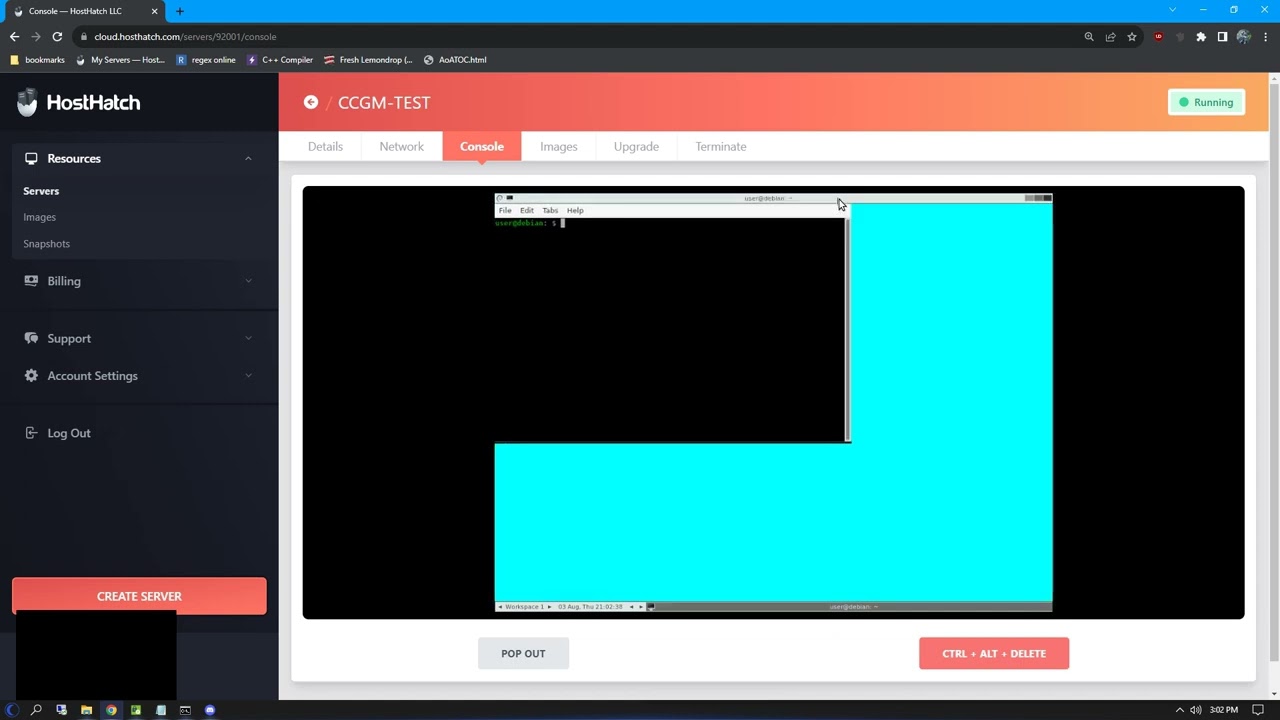
Task: Open the tab search dropdown in Chrome title bar
Action: tap(1172, 10)
